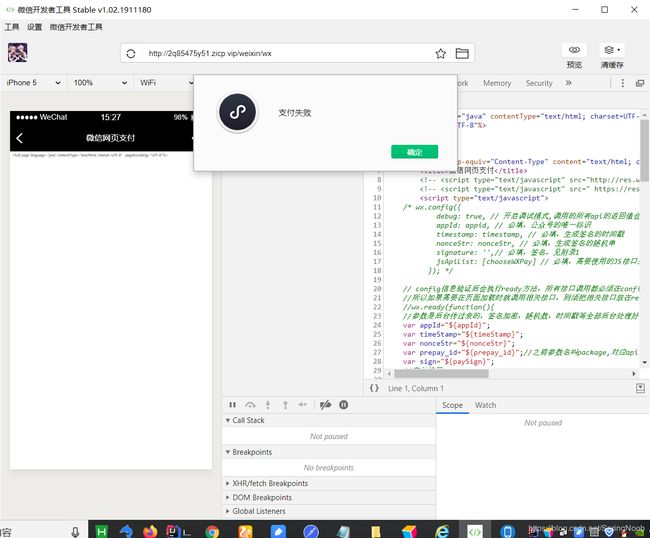Open the 100% zoom dropdown

coord(100,83)
